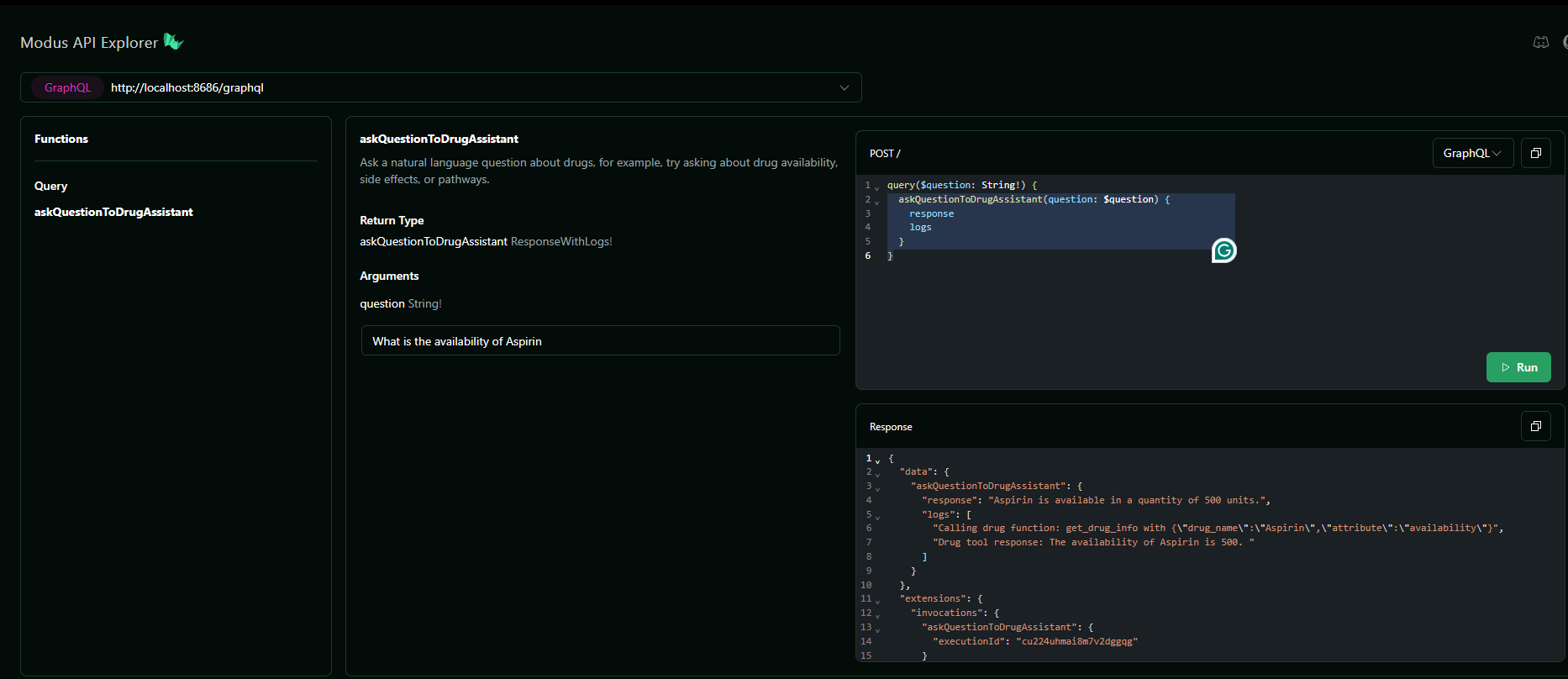Copy the Response panel contents
The width and height of the screenshot is (1568, 679).
tap(1535, 426)
